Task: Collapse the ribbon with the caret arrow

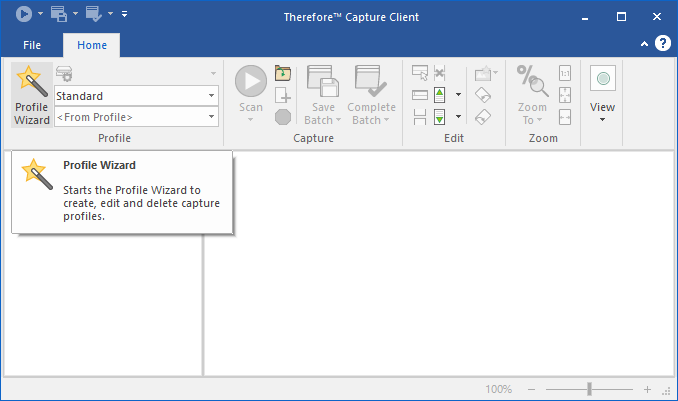Action: point(644,44)
